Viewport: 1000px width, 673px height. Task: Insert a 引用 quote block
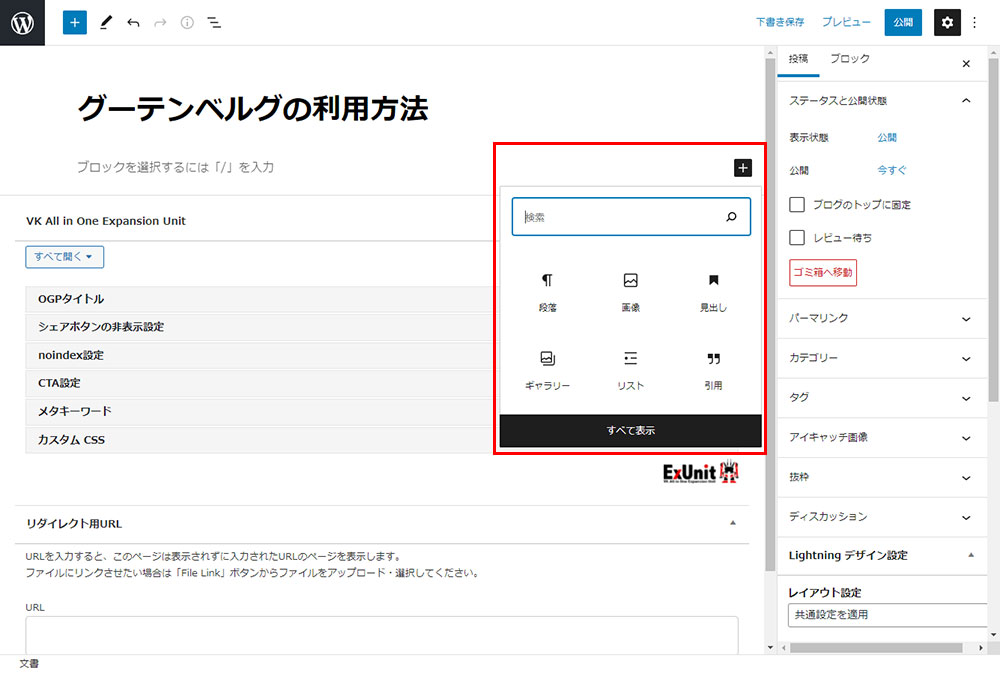click(713, 369)
